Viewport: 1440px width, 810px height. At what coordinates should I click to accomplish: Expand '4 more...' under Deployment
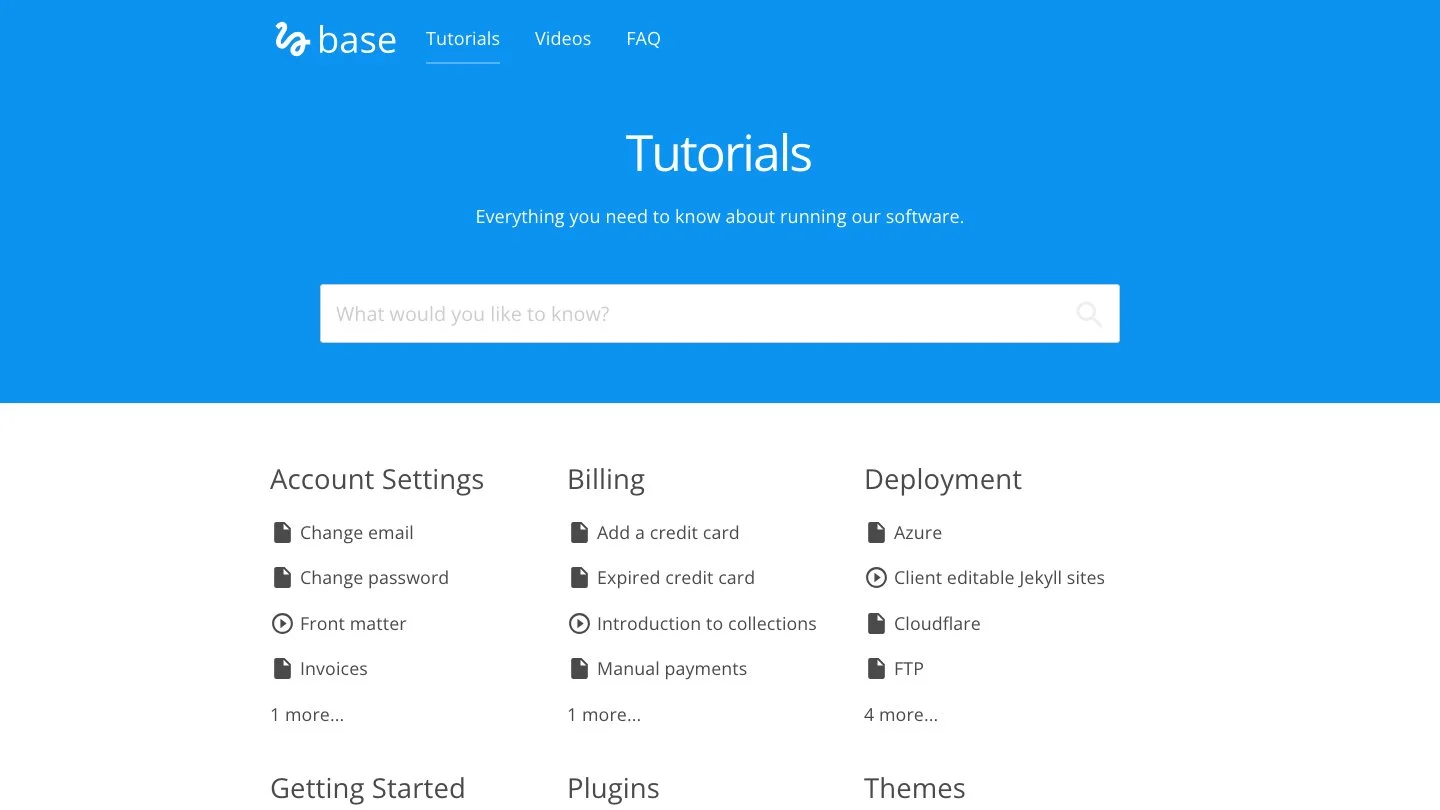(901, 715)
